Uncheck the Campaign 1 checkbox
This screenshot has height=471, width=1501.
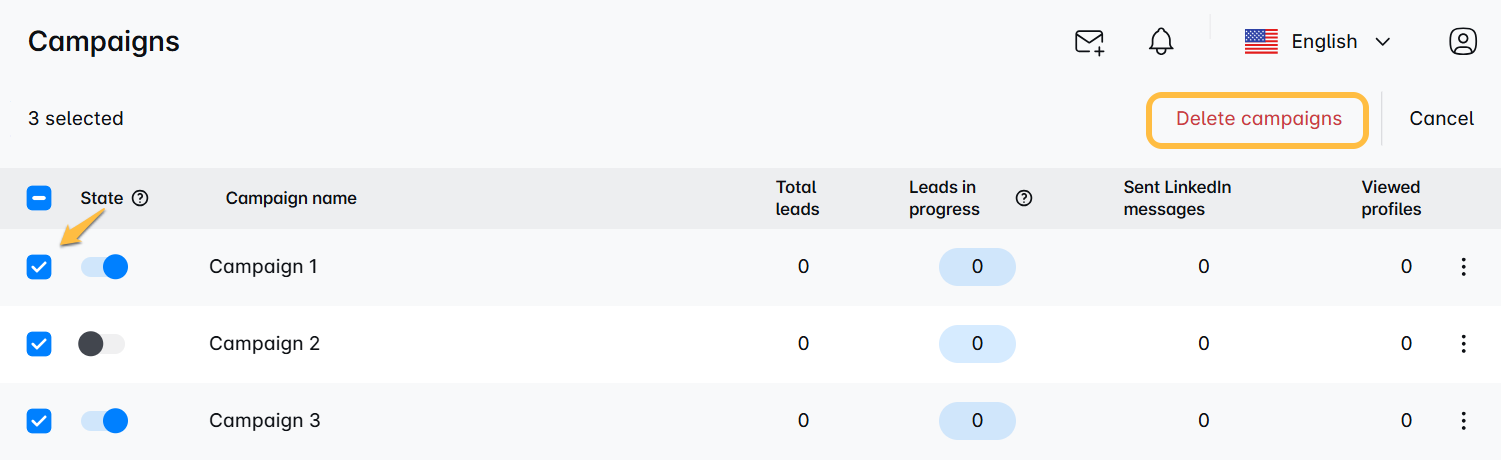(39, 267)
